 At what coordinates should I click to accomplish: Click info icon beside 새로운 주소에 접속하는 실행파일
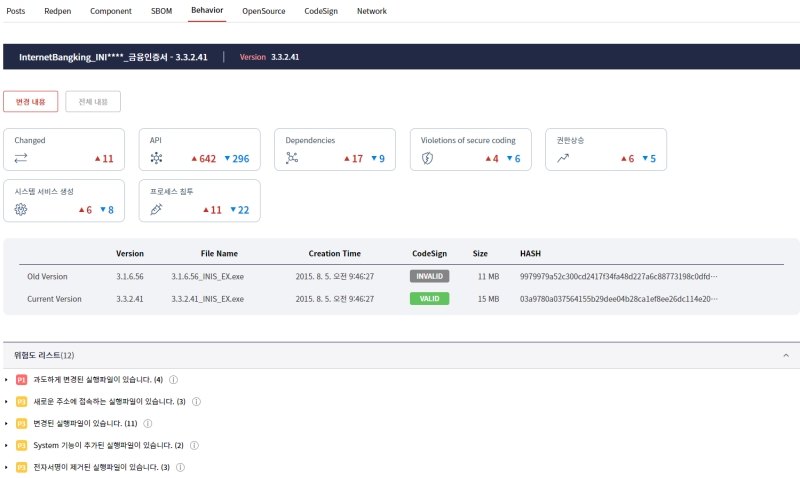point(196,401)
